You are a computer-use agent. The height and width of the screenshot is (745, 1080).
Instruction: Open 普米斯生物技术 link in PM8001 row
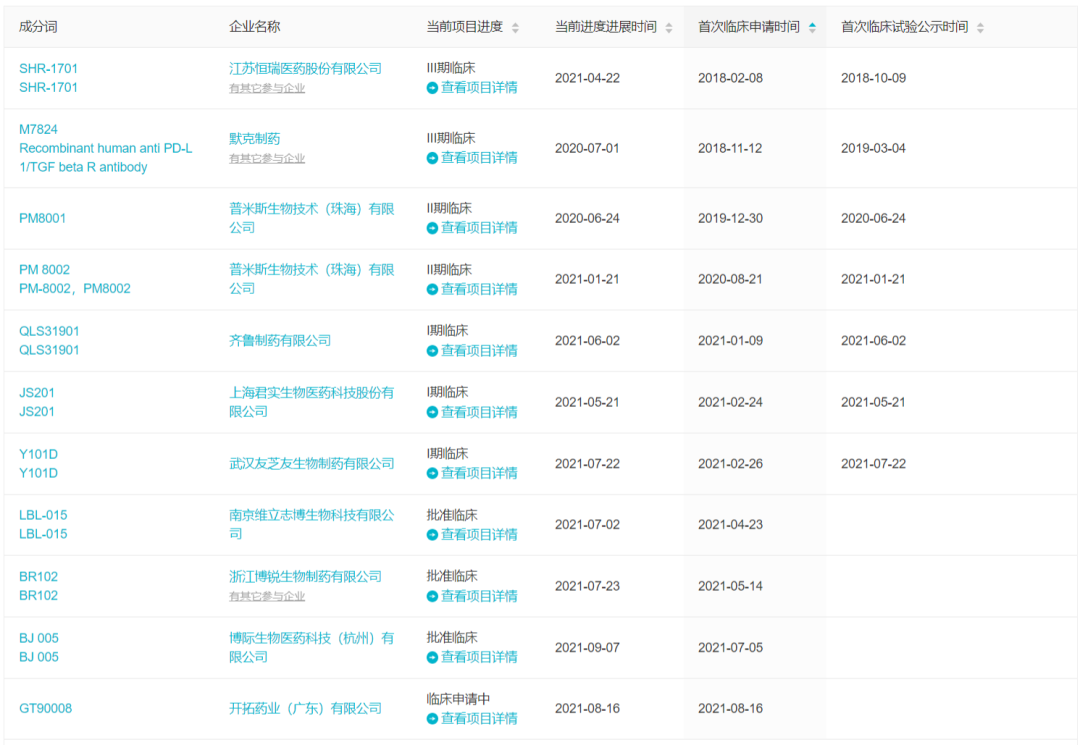(x=311, y=218)
